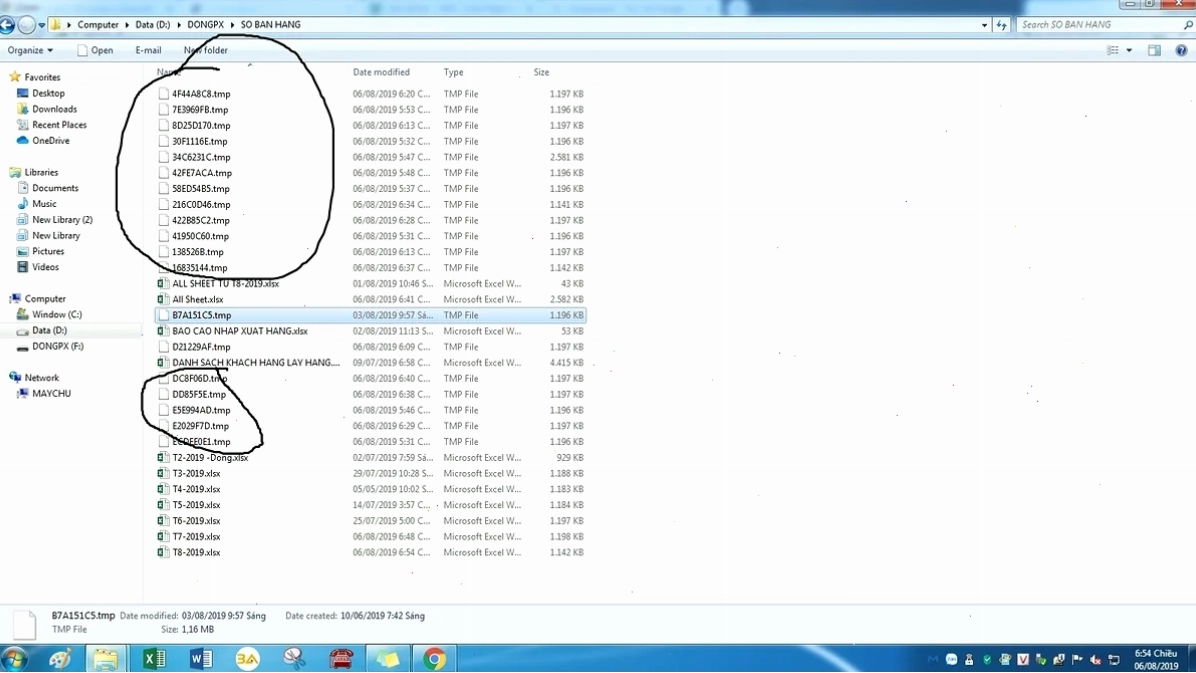Show the taskbar clock and date

[1156, 659]
